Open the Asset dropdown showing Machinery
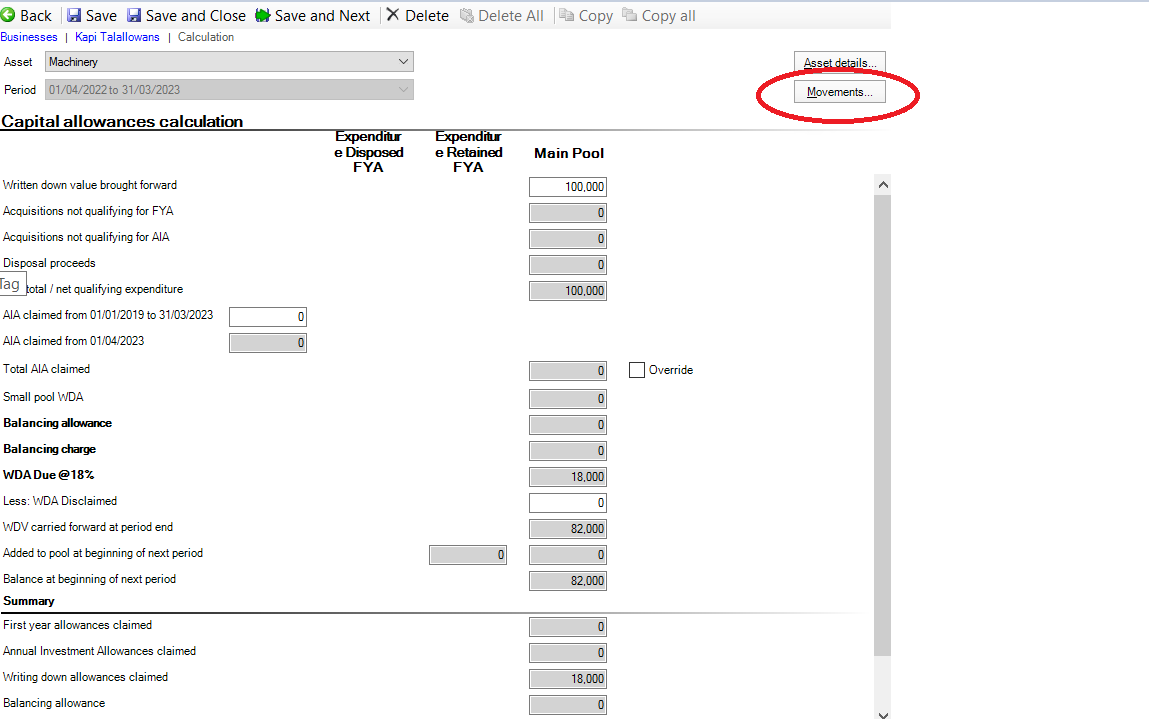 click(x=229, y=62)
